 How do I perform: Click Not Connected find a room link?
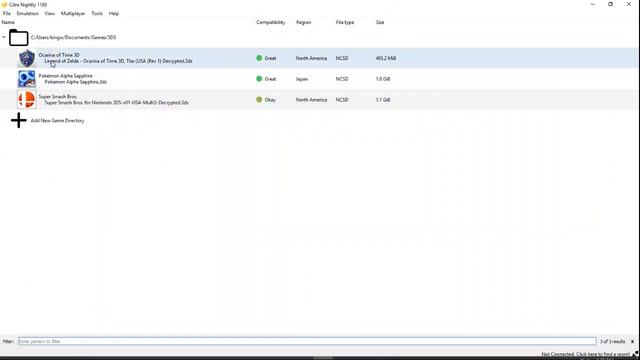(585, 354)
